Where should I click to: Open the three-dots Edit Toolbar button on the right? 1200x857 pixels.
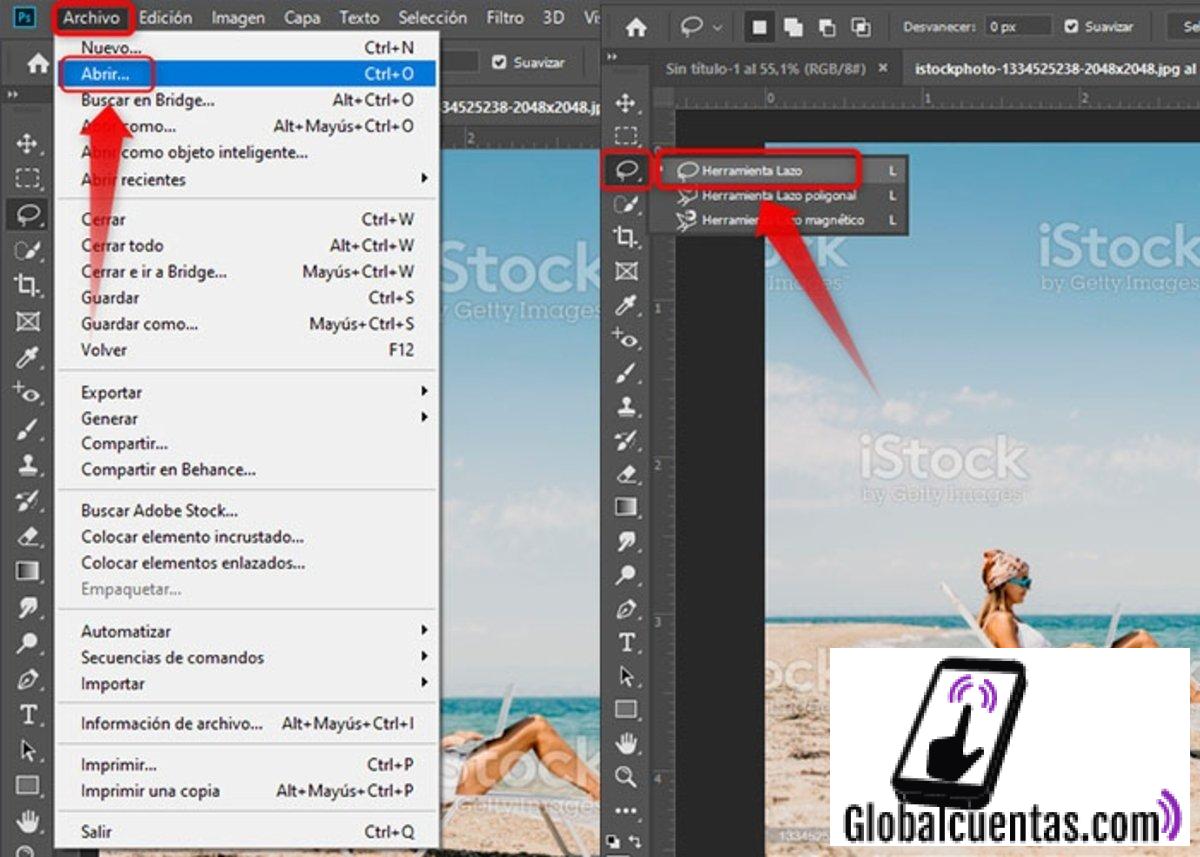pos(626,810)
